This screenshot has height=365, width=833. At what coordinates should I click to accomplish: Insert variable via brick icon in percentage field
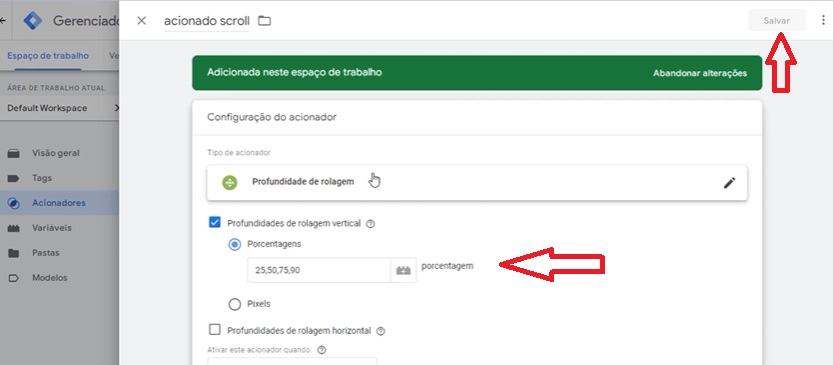(x=404, y=270)
